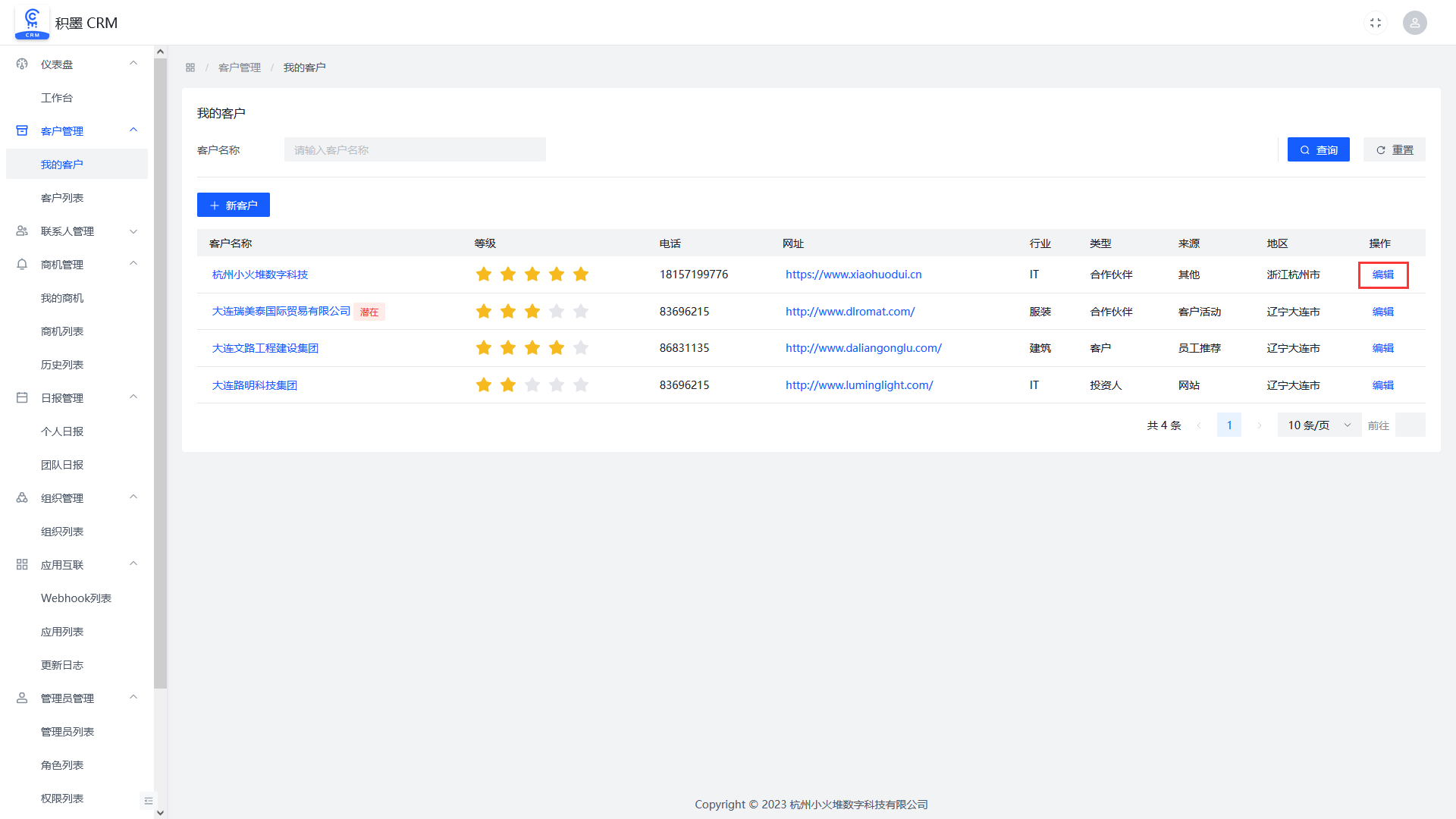Click the 重置 reset button
1456x819 pixels.
point(1394,150)
